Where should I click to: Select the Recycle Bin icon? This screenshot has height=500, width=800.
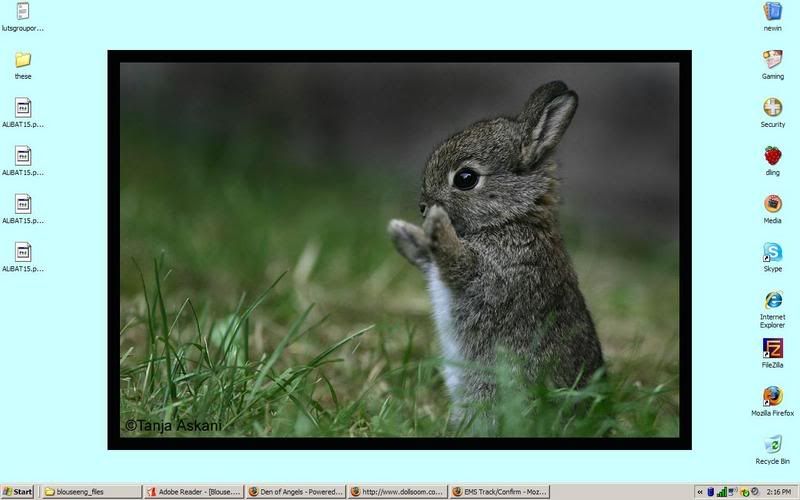coord(772,444)
